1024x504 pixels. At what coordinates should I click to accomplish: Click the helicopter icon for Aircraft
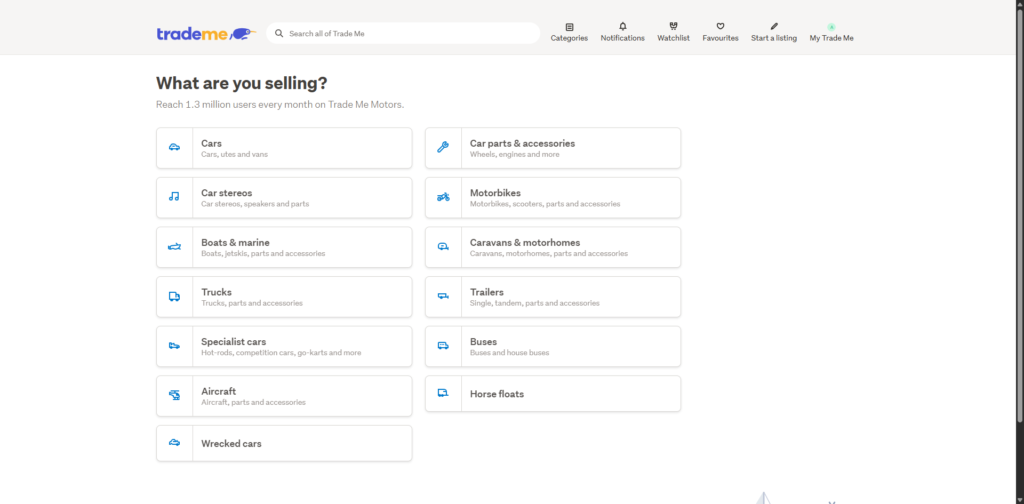click(174, 396)
